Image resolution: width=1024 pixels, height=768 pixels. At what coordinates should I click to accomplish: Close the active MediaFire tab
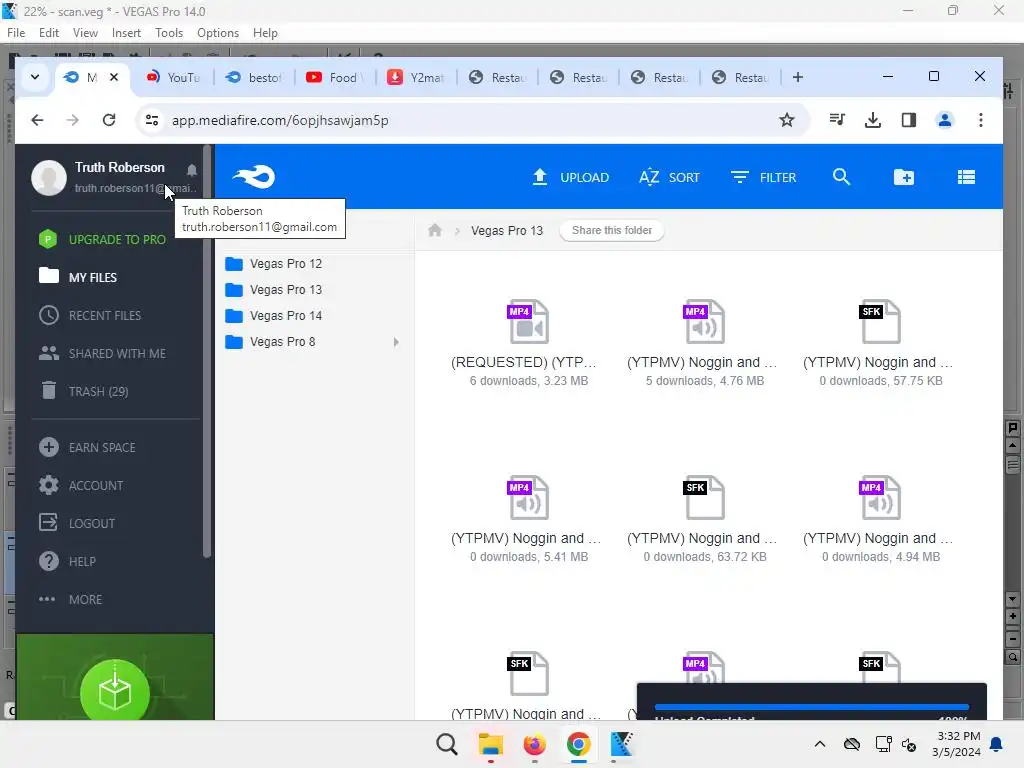coord(114,77)
